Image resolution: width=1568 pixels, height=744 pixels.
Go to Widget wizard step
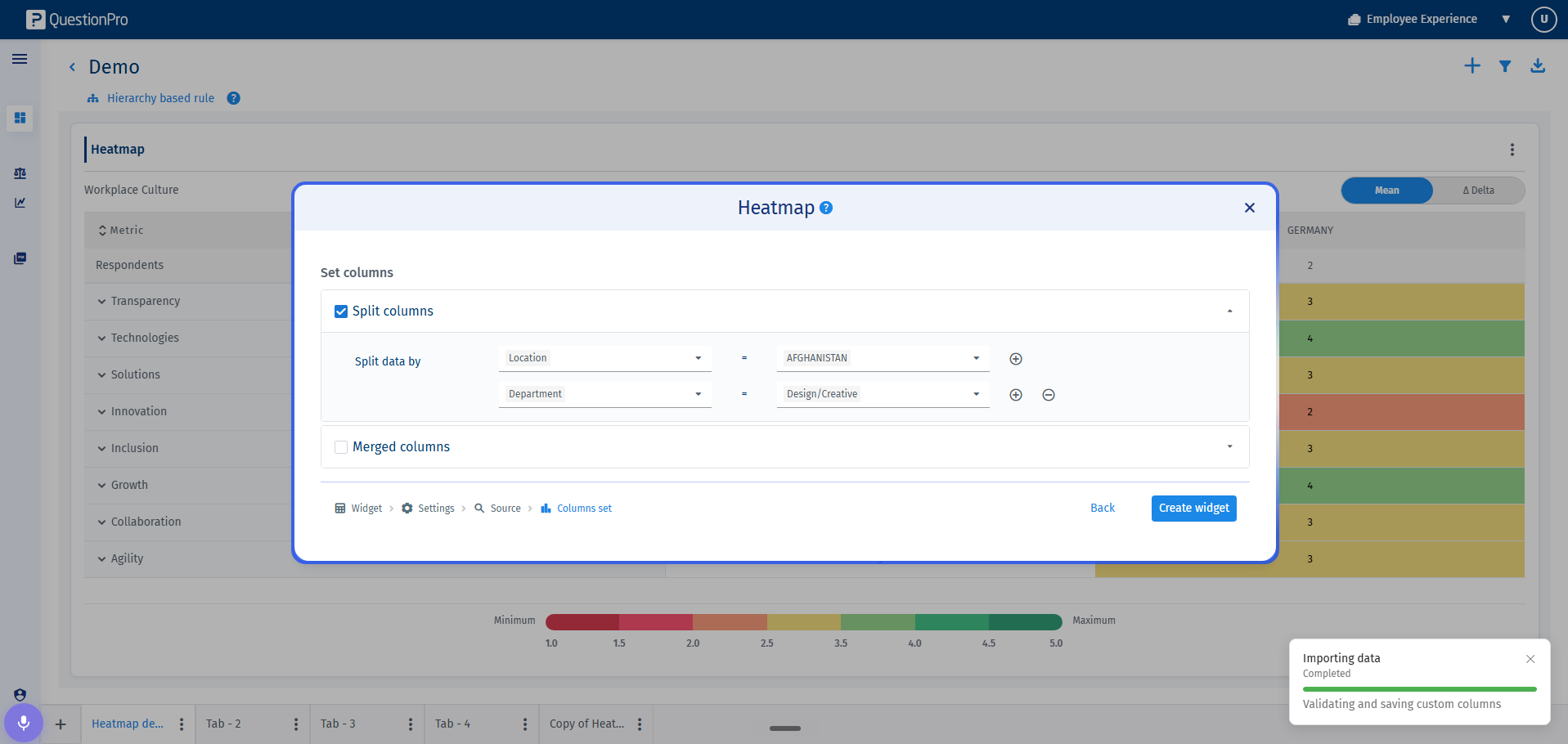(x=358, y=509)
